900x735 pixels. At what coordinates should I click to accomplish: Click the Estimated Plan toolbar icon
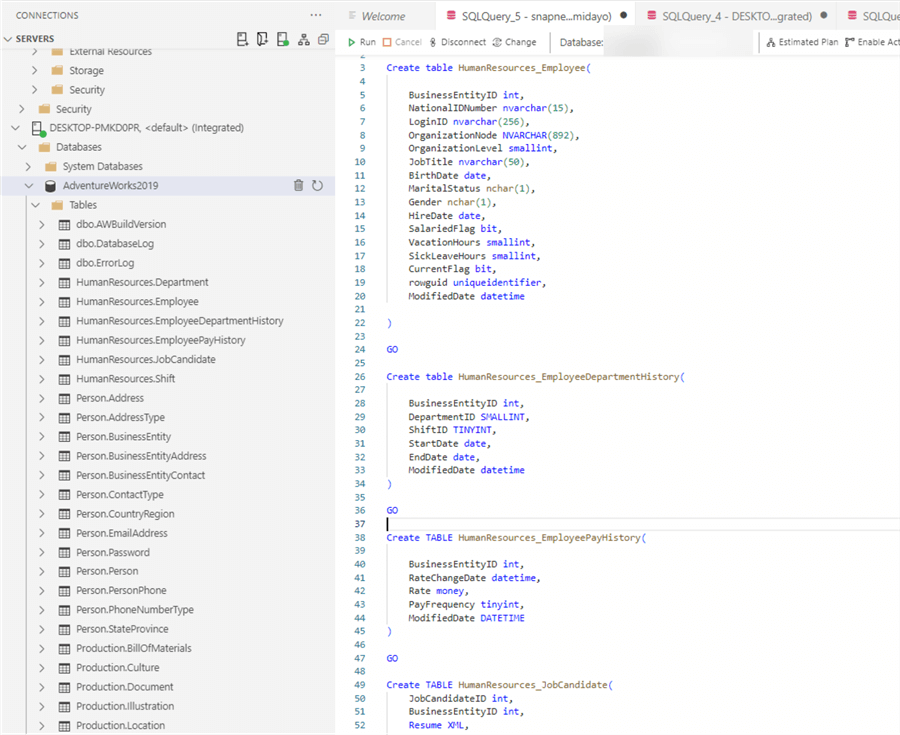click(771, 42)
